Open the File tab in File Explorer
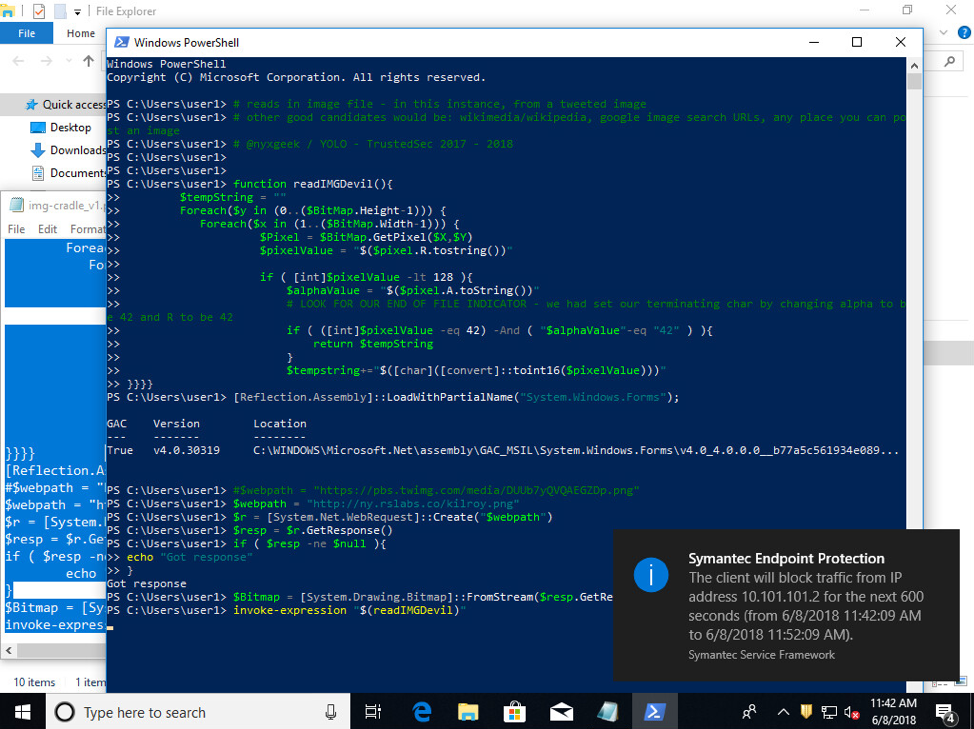 point(27,33)
